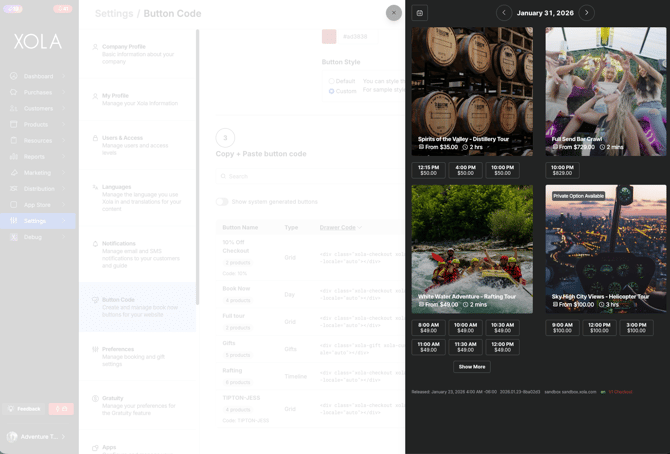The height and width of the screenshot is (454, 670).
Task: Click the Customers sidebar icon
Action: [14, 108]
